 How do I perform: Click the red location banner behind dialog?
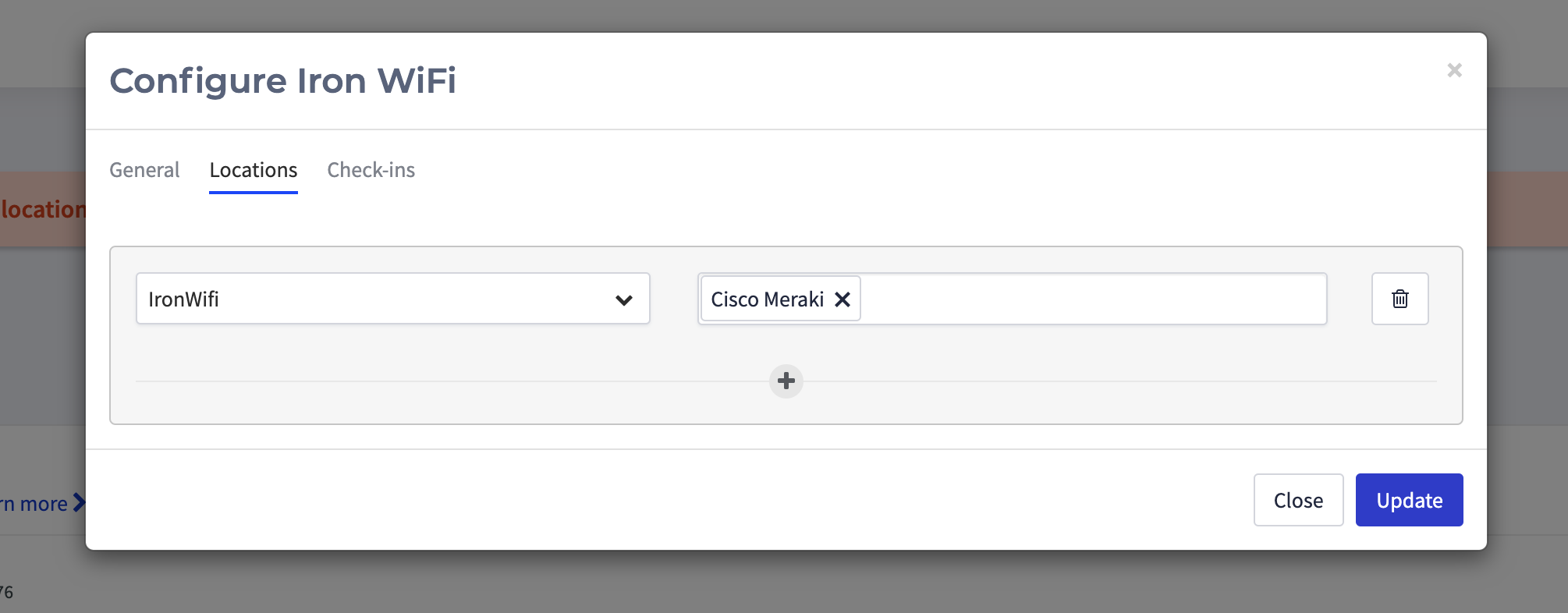[x=43, y=209]
